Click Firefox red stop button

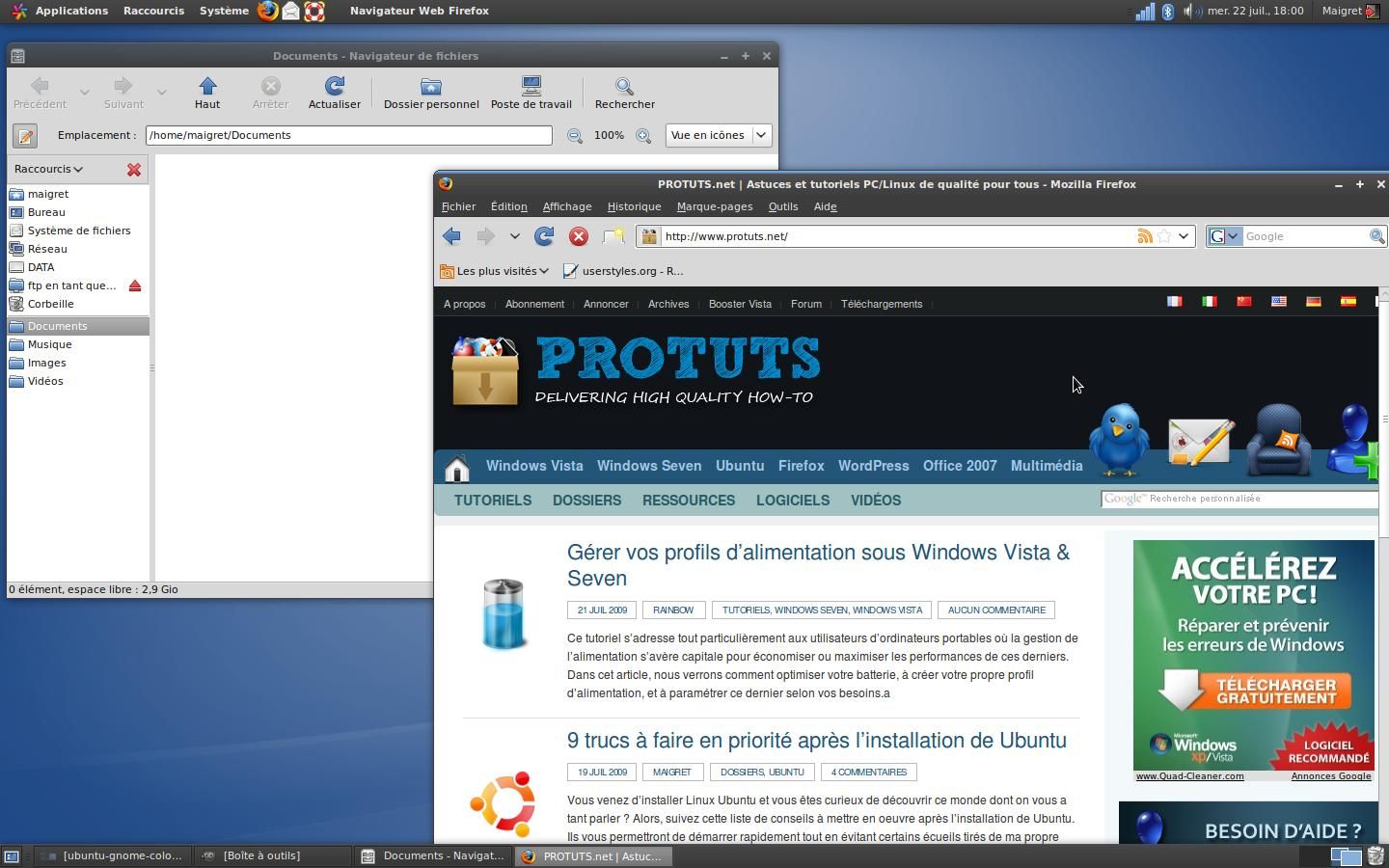click(579, 236)
